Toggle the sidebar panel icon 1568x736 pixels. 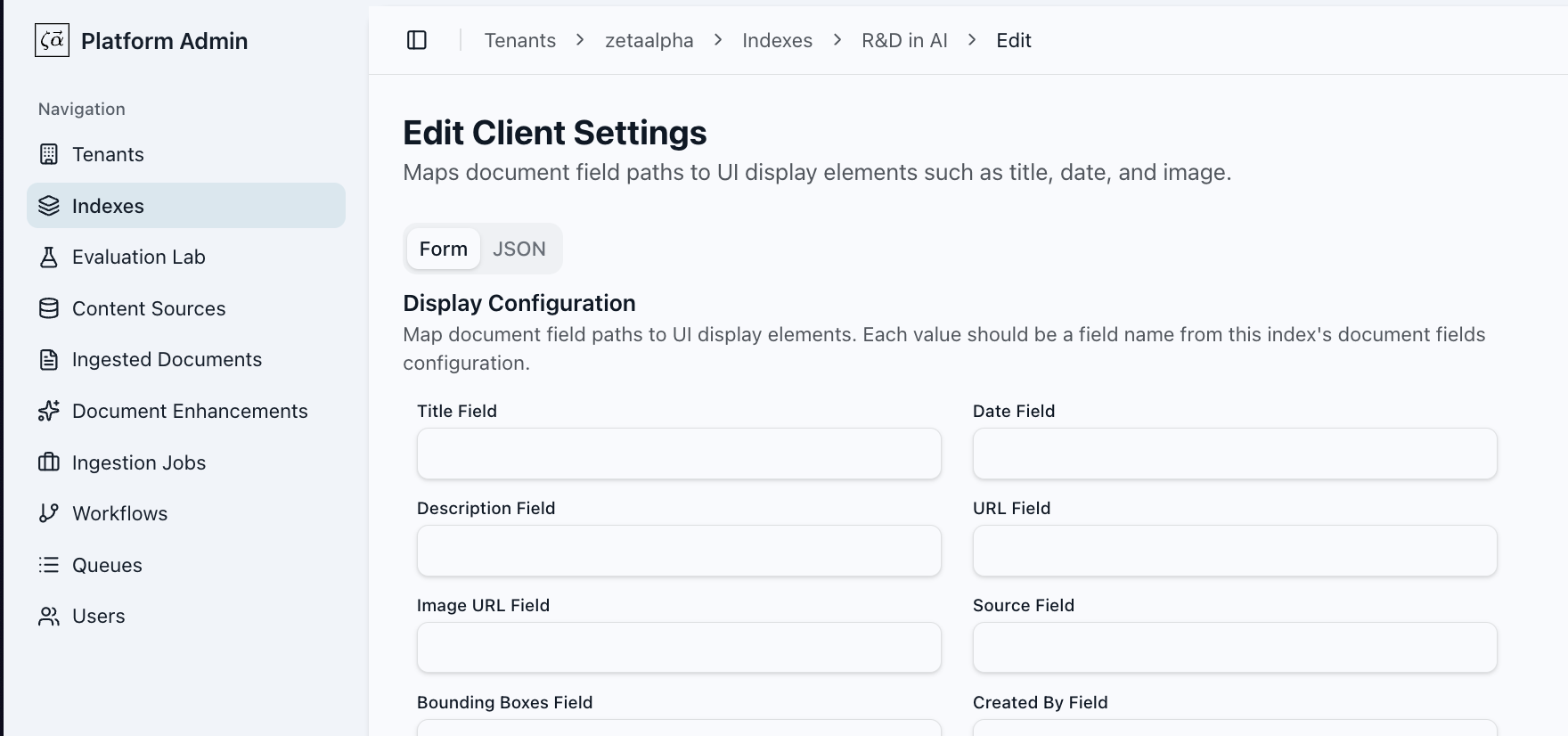click(417, 40)
